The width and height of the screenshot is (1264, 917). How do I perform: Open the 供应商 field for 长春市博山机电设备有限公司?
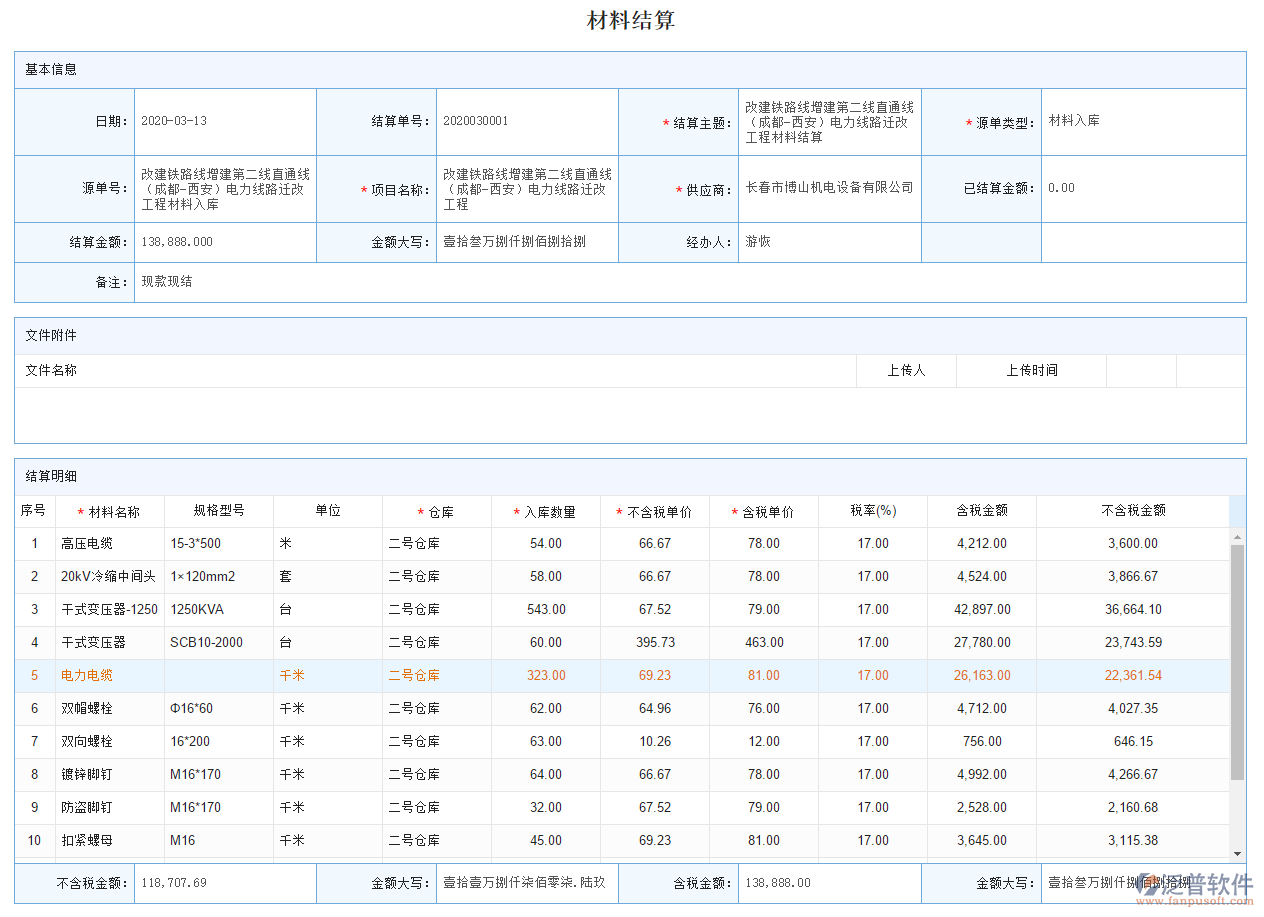click(829, 188)
